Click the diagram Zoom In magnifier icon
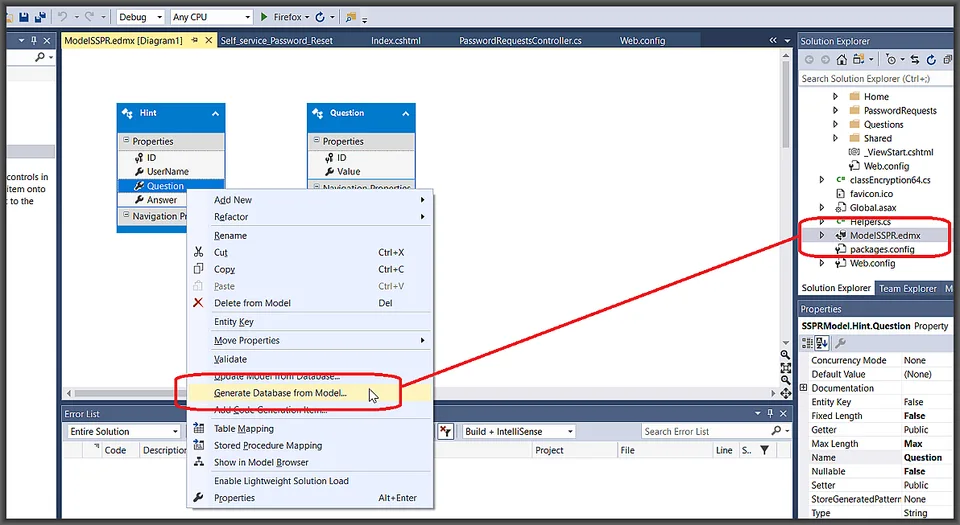The image size is (960, 525). (x=786, y=355)
